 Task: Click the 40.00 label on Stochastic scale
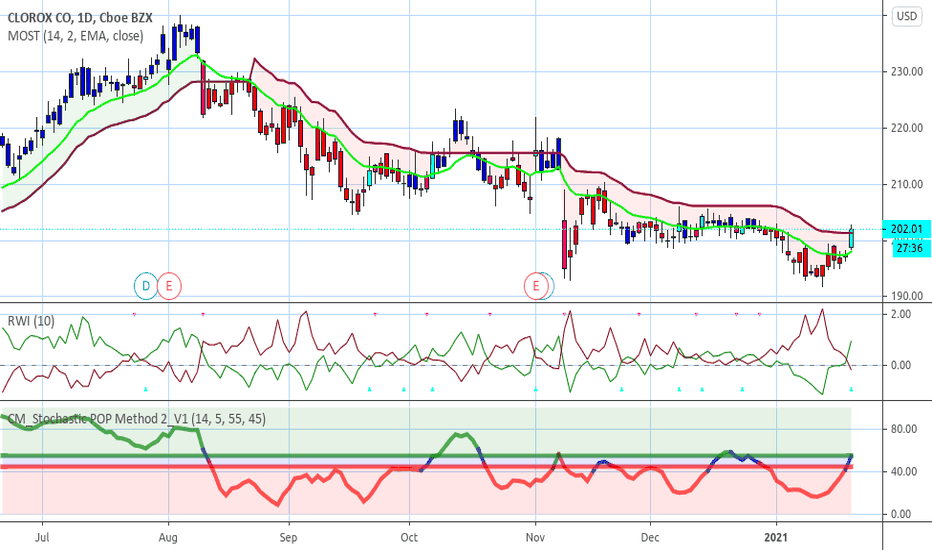903,472
